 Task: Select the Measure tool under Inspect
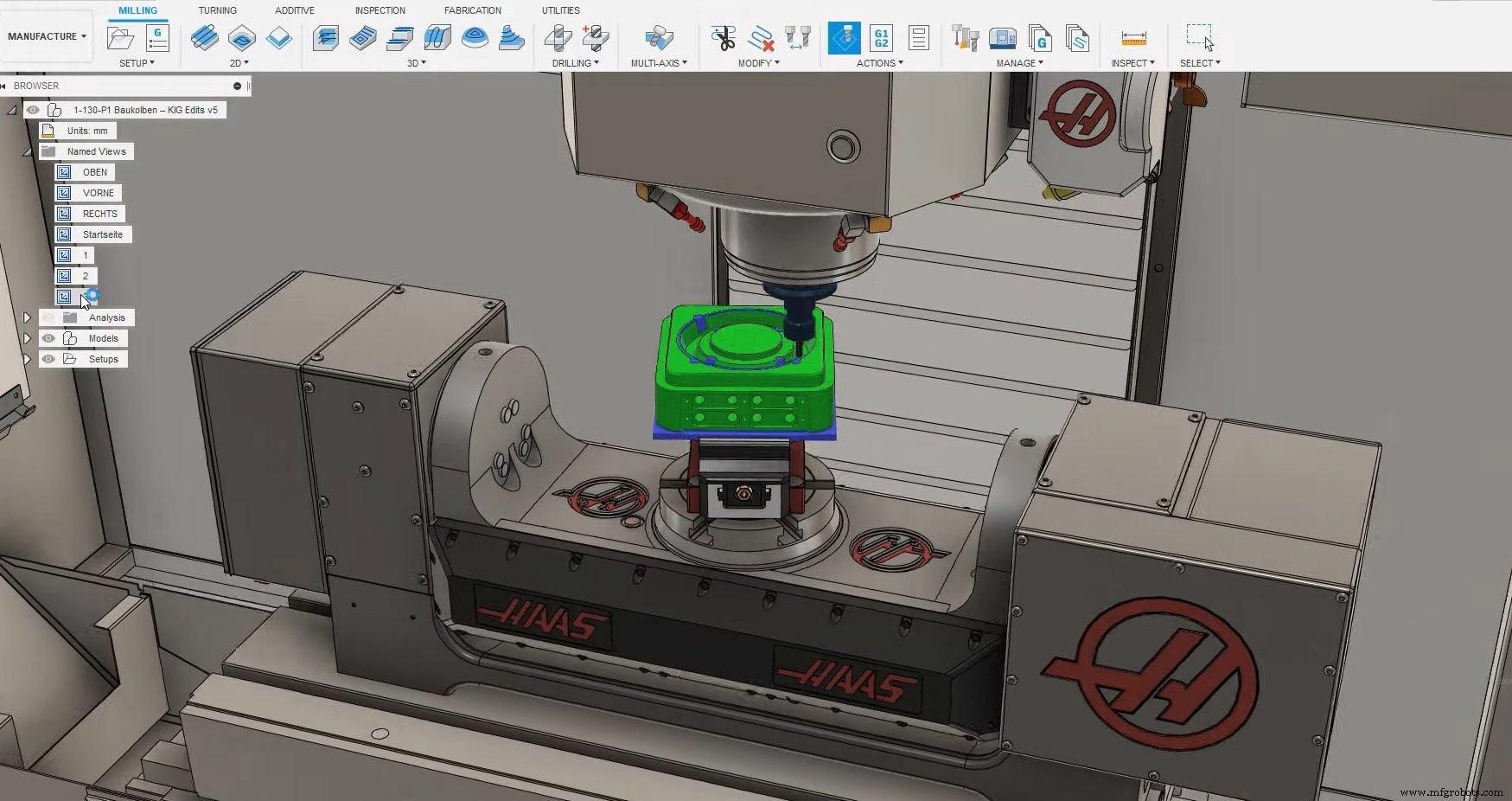click(1133, 38)
